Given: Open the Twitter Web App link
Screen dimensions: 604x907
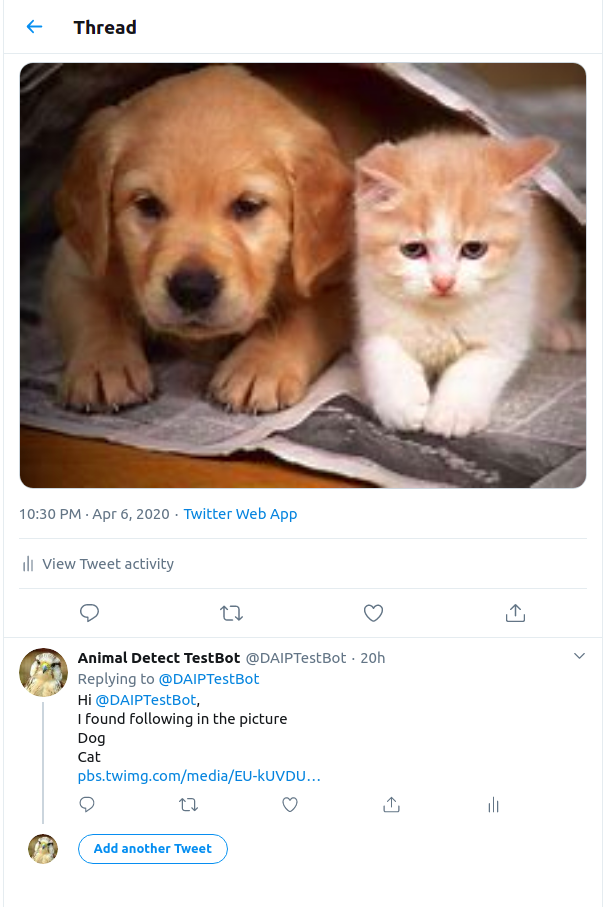Looking at the screenshot, I should pyautogui.click(x=240, y=514).
